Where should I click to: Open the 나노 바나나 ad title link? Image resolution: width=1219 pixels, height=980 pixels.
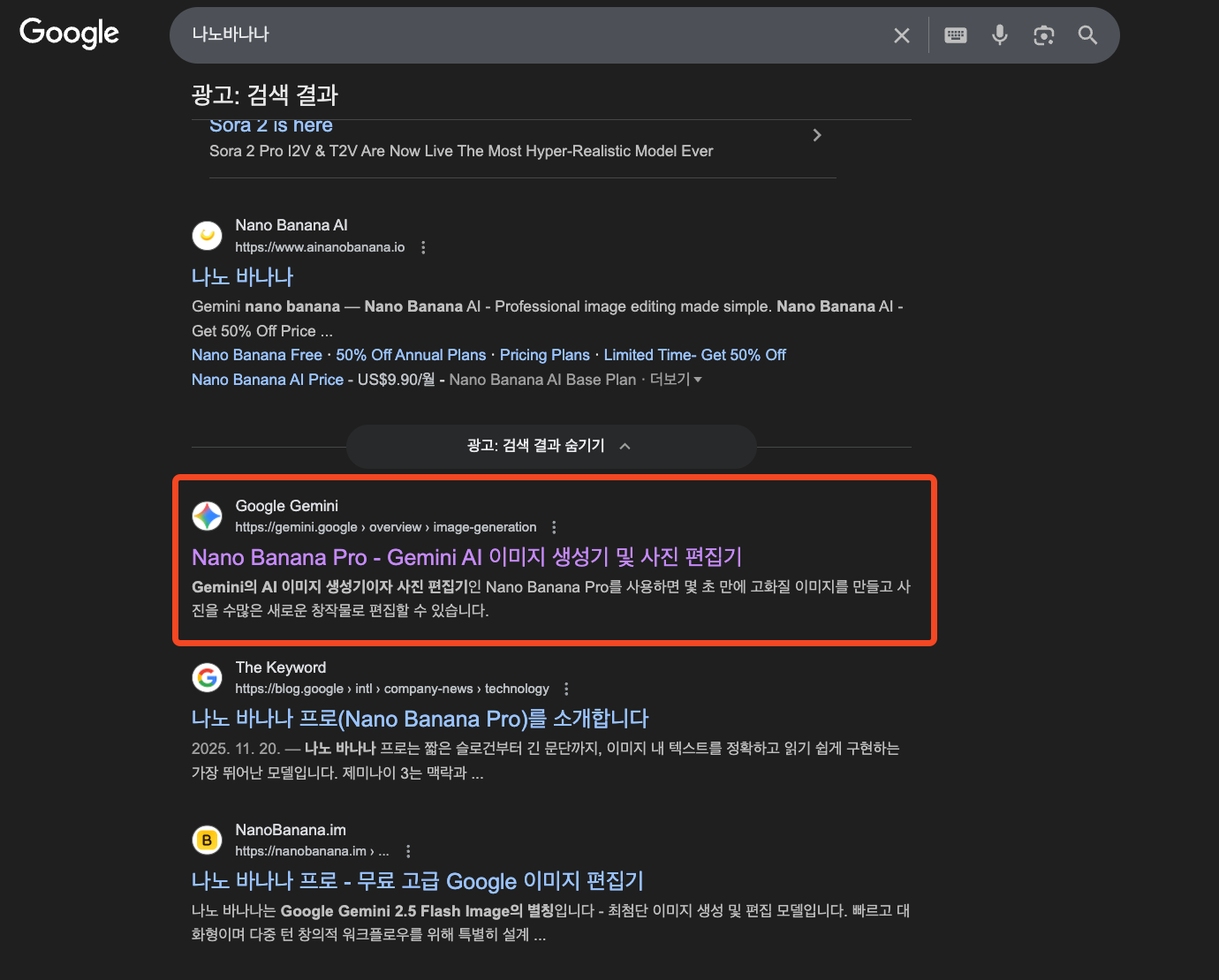tap(242, 277)
